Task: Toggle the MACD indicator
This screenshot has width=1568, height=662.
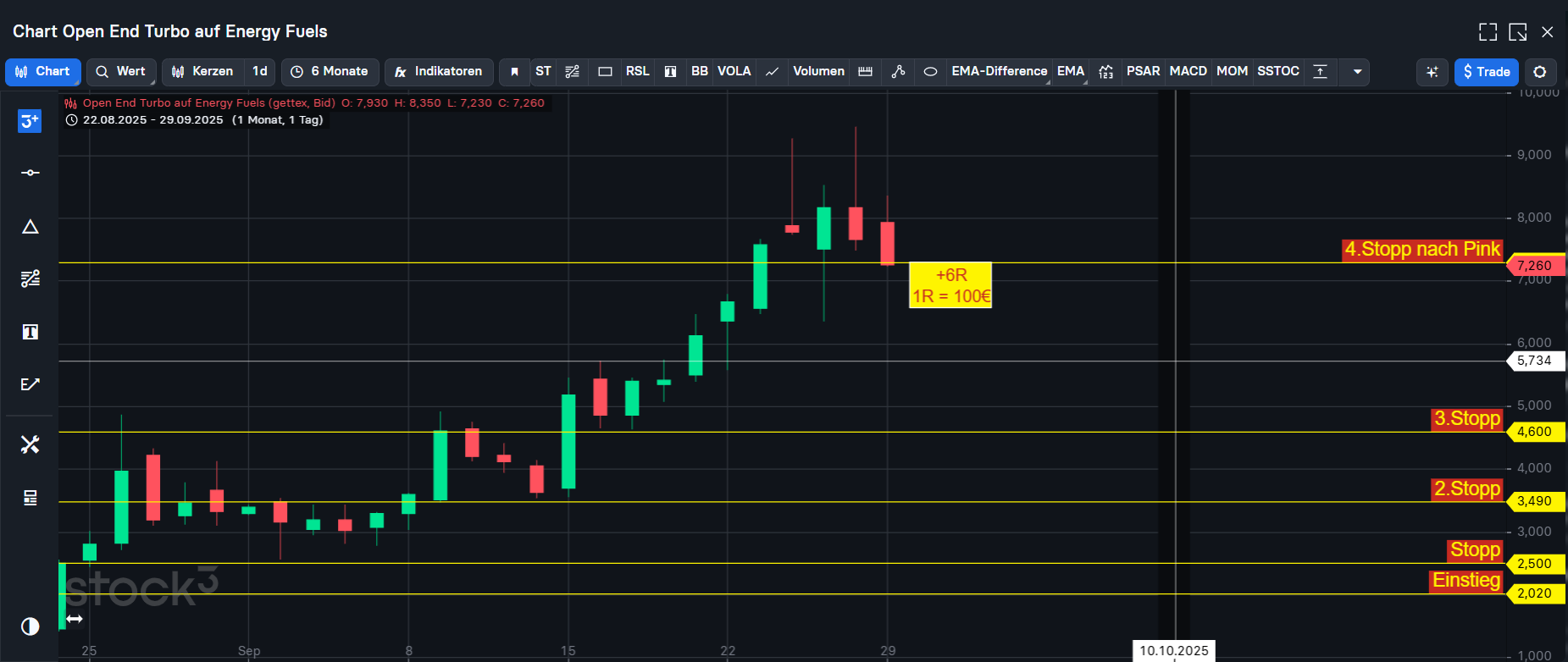Action: (1188, 72)
